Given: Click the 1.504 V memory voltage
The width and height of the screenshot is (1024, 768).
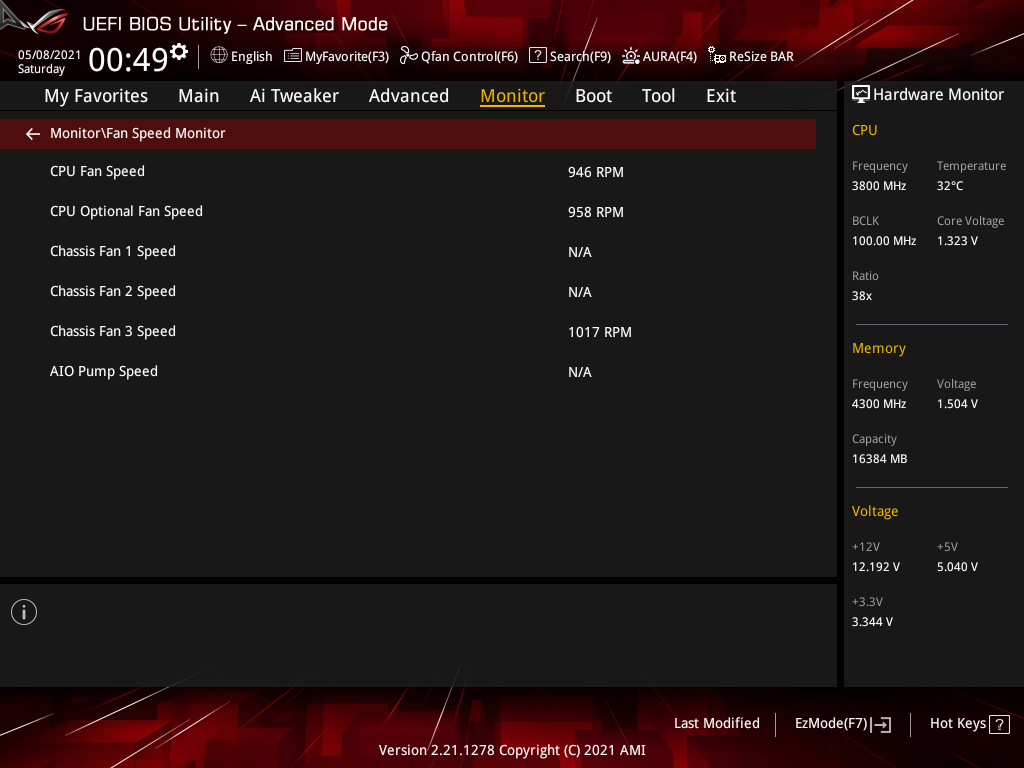Looking at the screenshot, I should point(957,404).
